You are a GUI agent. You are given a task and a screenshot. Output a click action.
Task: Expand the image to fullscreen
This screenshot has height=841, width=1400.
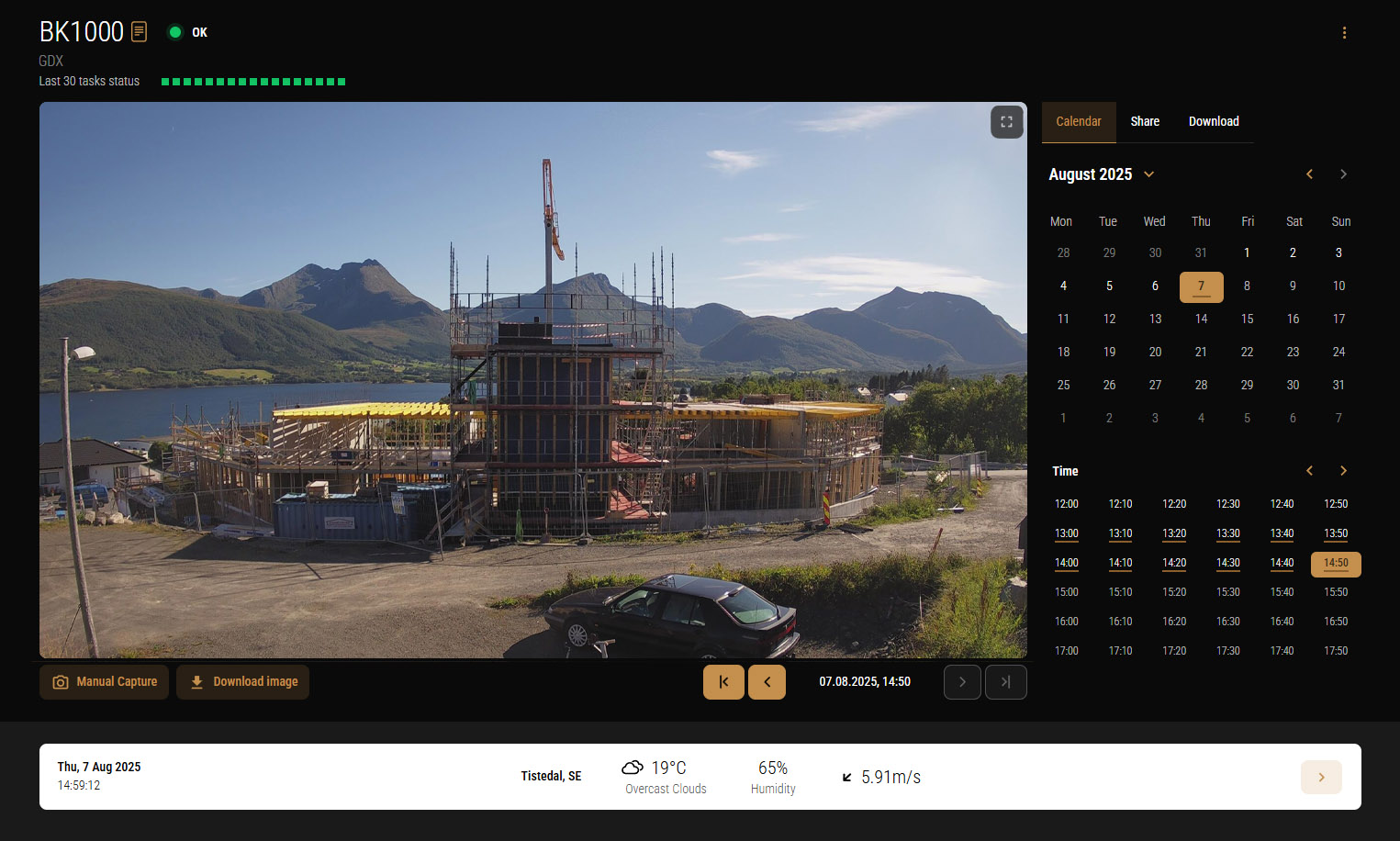click(x=1006, y=121)
